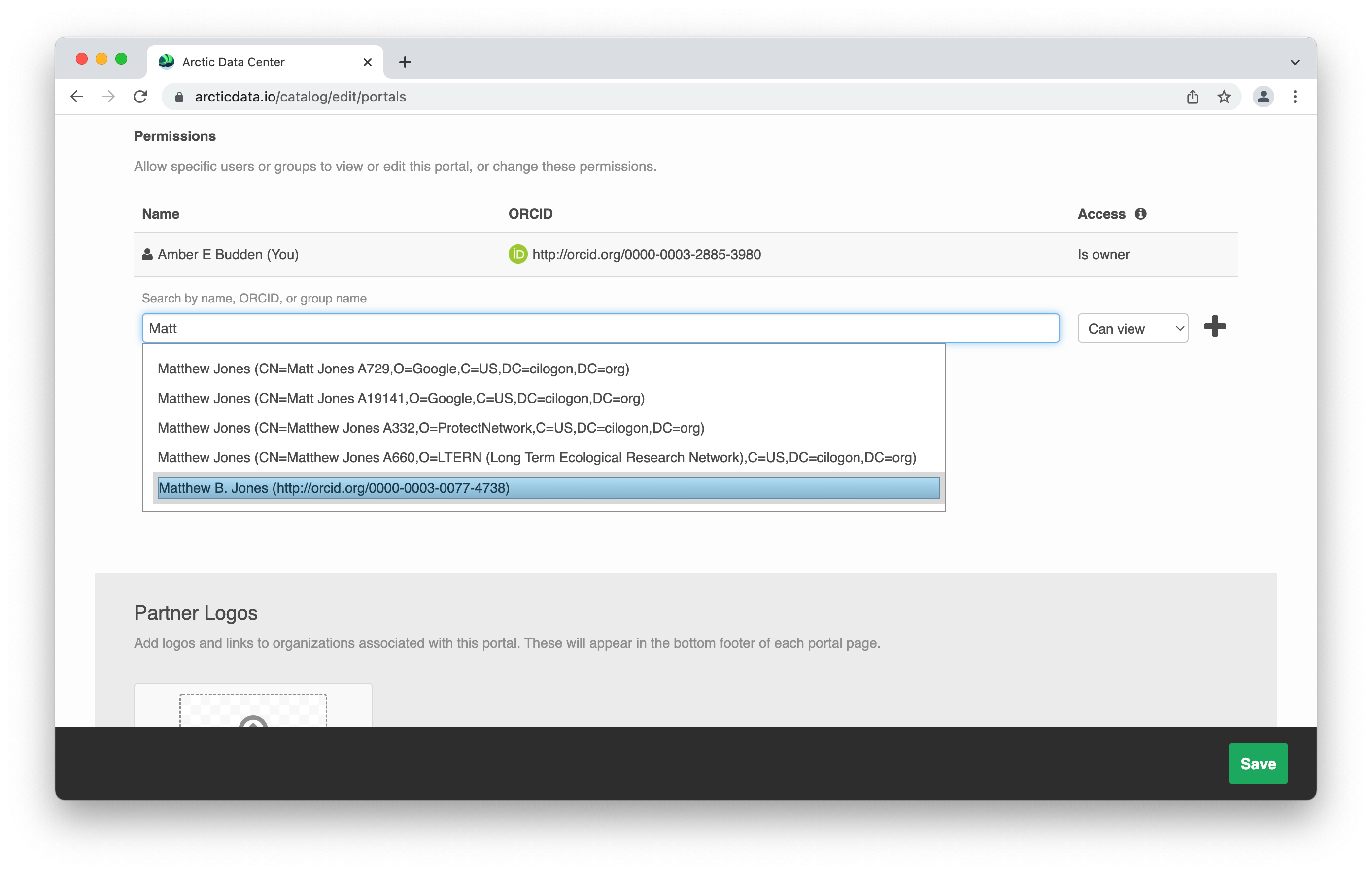The width and height of the screenshot is (1372, 873).
Task: Open a new tab with the plus icon
Action: point(405,62)
